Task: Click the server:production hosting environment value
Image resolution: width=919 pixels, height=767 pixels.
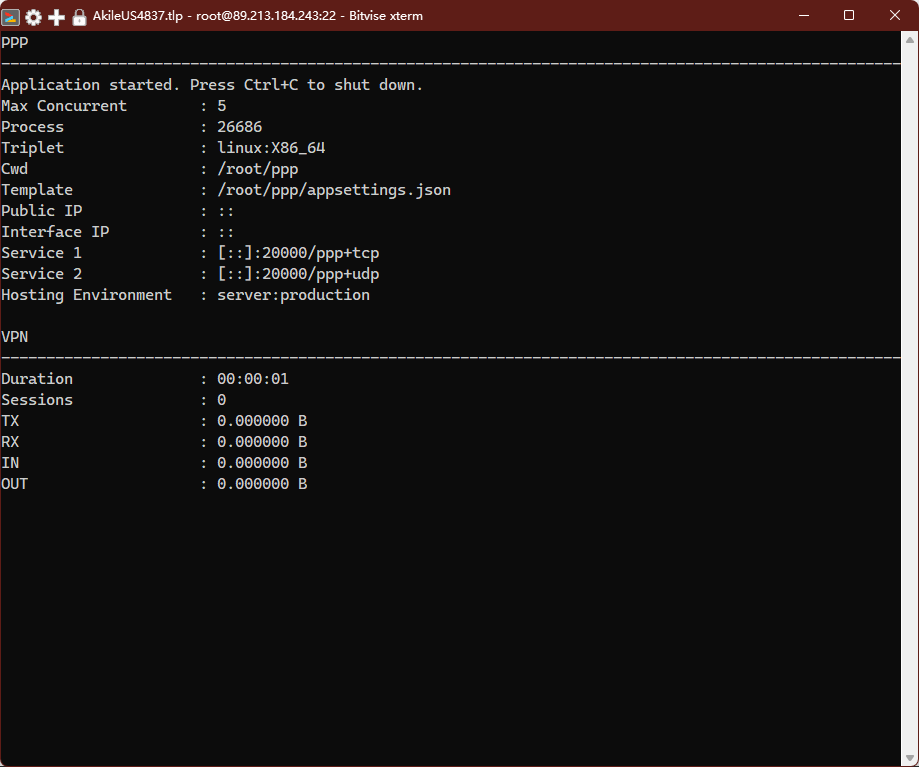Action: pos(293,295)
